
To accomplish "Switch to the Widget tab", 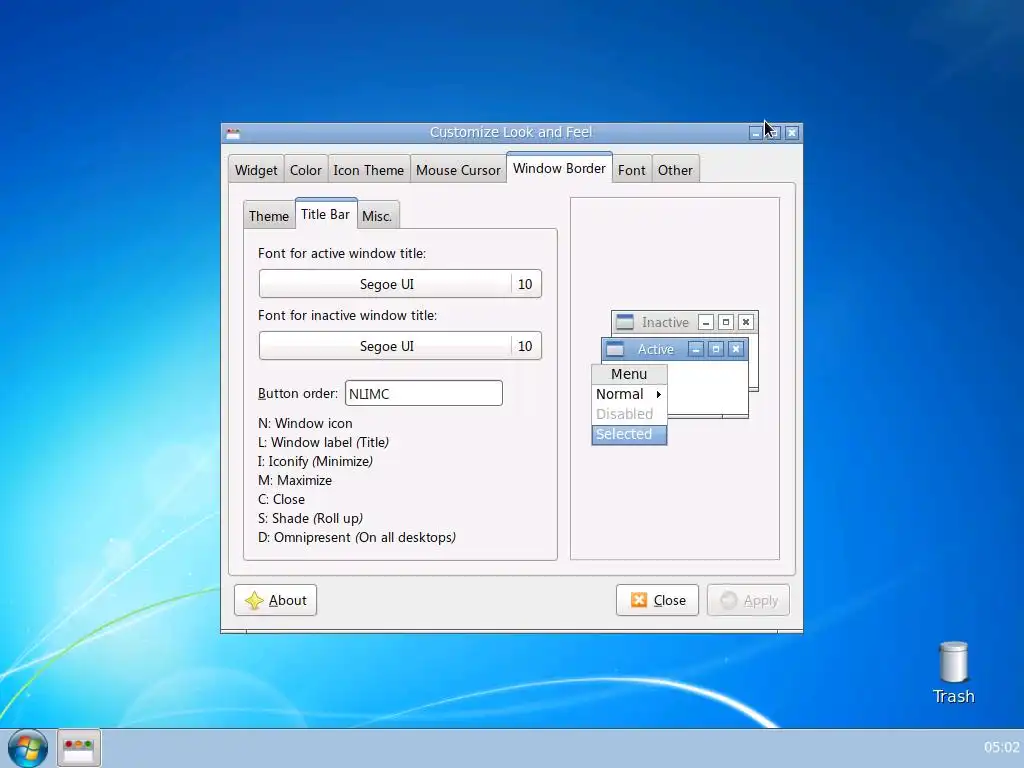I will click(256, 170).
